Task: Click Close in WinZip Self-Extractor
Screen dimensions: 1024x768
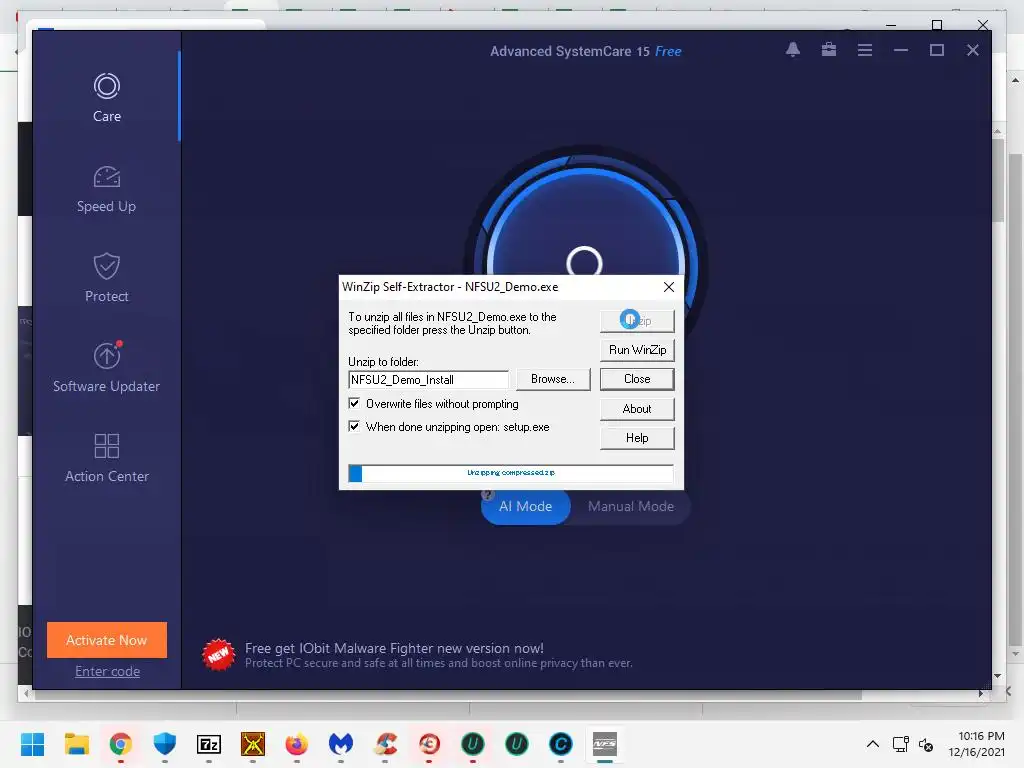Action: pyautogui.click(x=637, y=379)
